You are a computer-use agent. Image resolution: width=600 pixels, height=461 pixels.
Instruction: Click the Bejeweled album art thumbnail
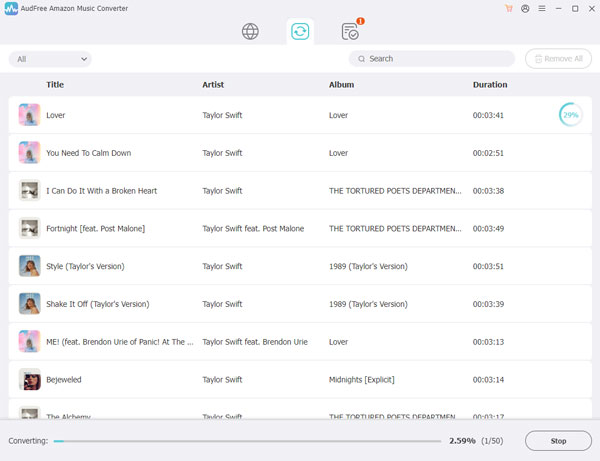(x=29, y=380)
